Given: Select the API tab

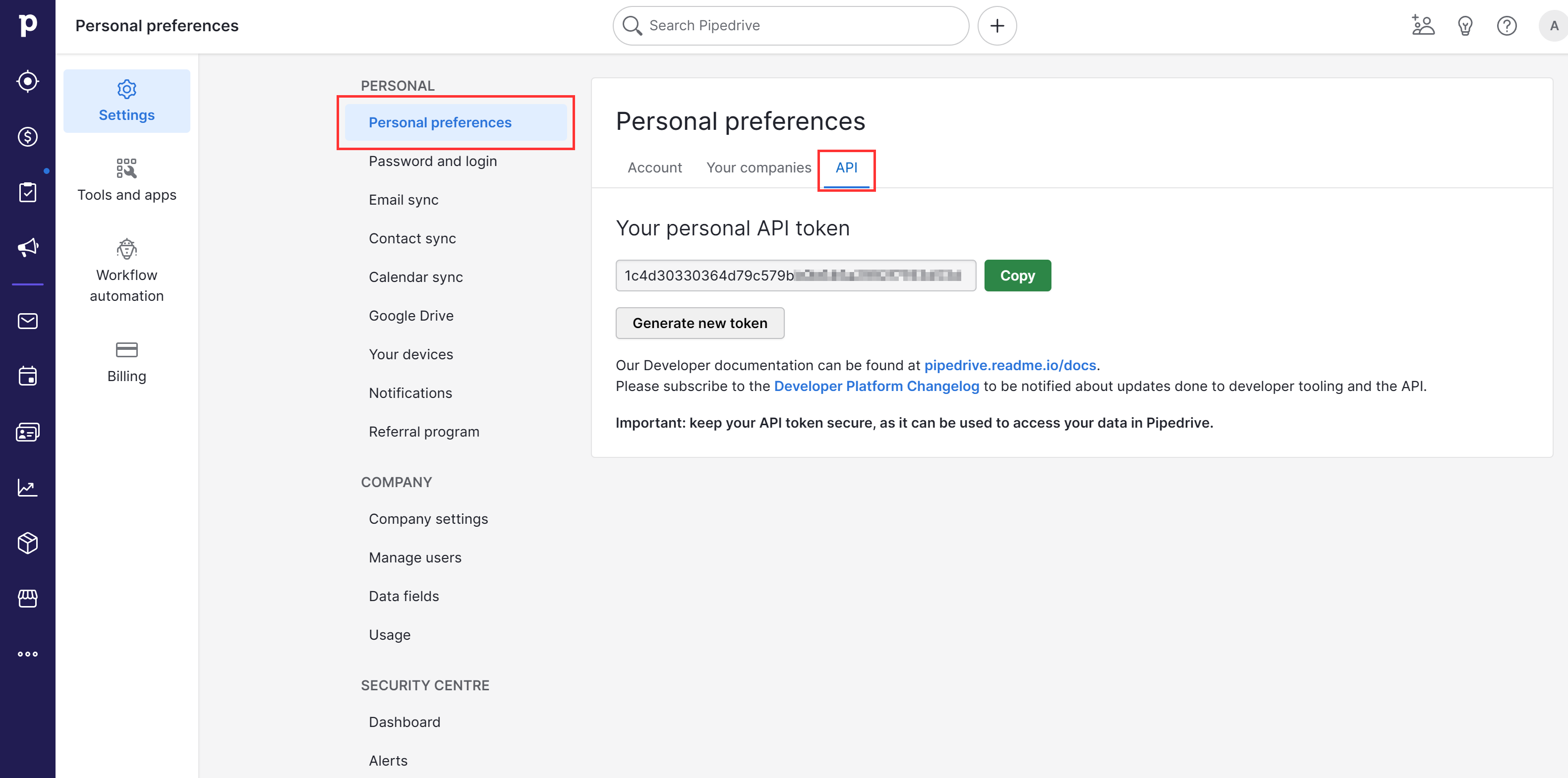Looking at the screenshot, I should point(846,167).
